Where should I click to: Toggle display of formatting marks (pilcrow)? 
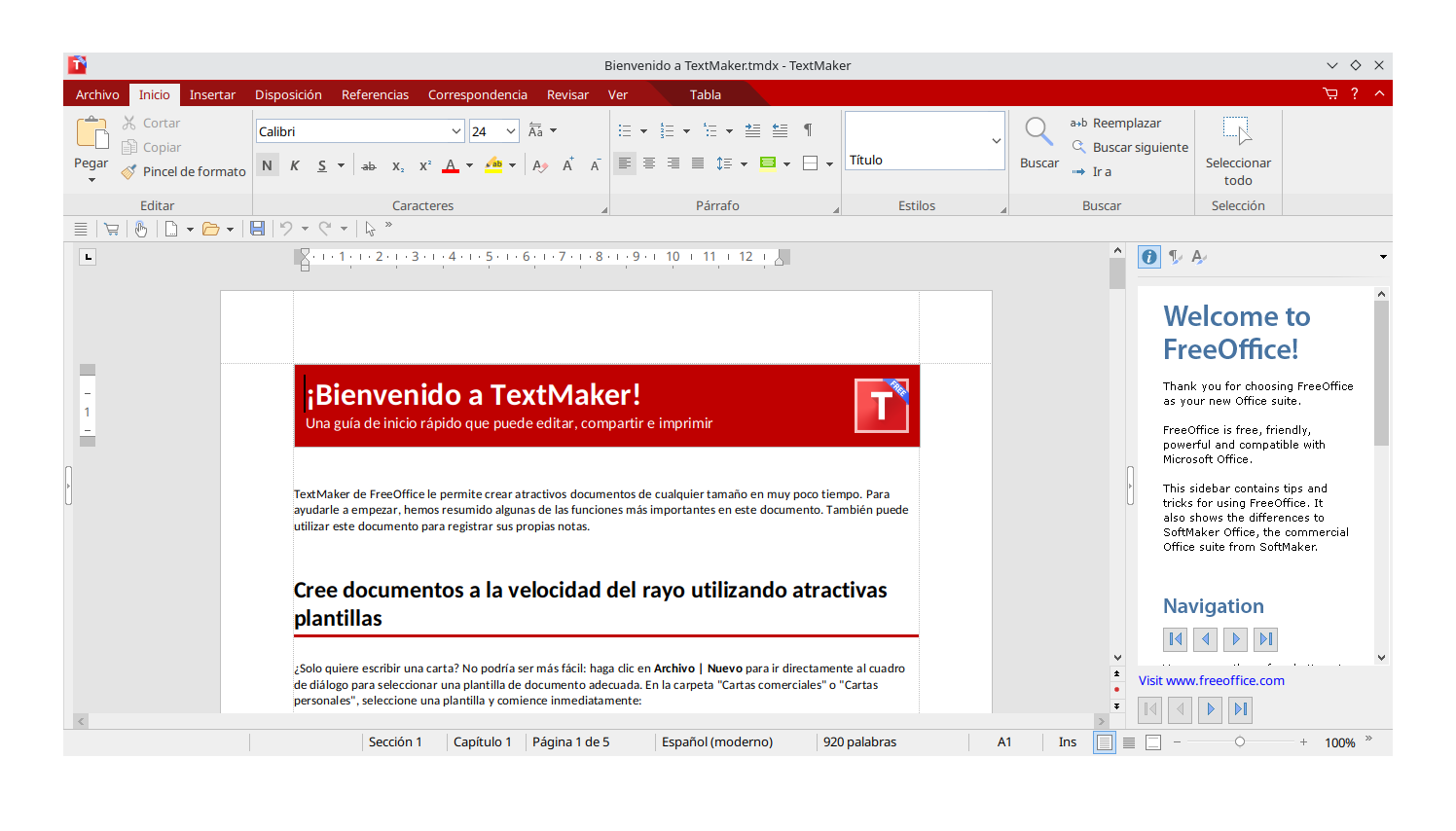[808, 130]
